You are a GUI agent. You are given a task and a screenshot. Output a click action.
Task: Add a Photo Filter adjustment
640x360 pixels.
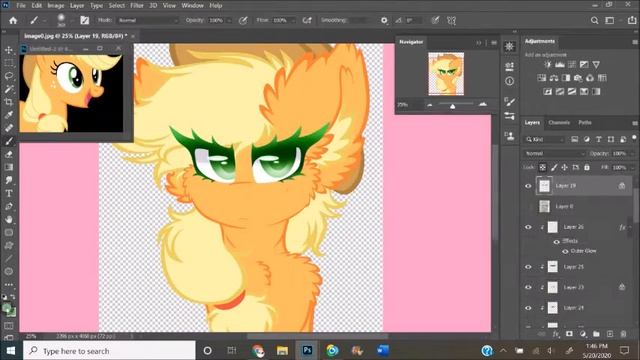(x=578, y=78)
